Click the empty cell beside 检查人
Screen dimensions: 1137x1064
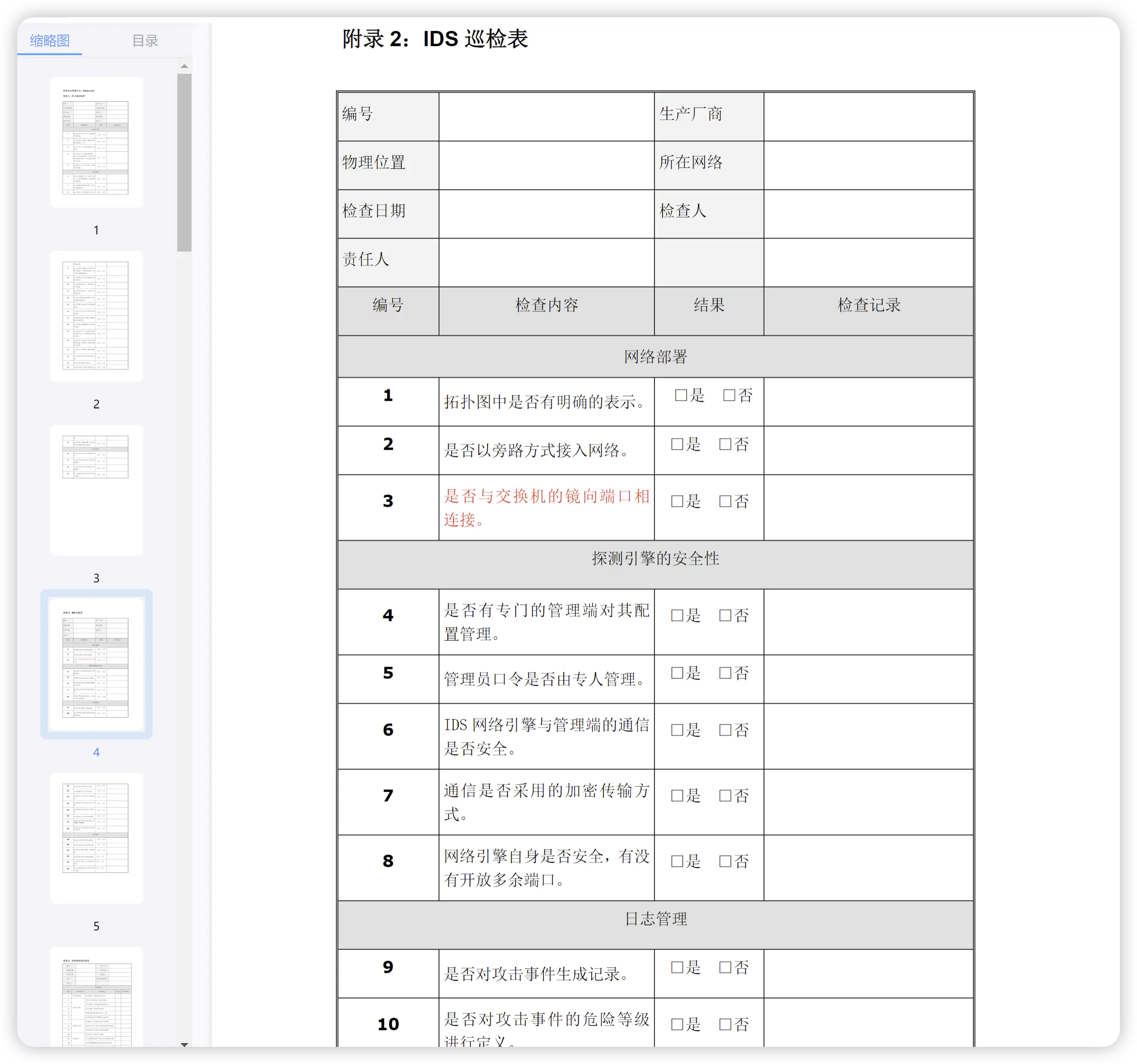pyautogui.click(x=869, y=214)
